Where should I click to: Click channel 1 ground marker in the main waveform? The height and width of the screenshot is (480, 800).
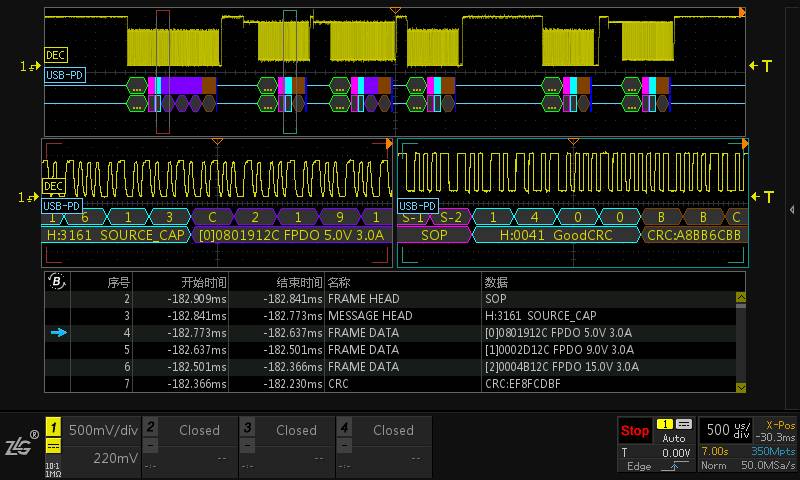30,66
